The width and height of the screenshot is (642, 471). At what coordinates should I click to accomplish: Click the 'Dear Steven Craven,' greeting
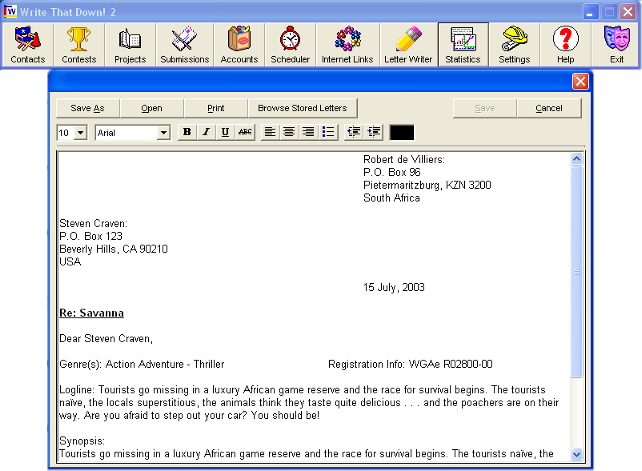106,339
